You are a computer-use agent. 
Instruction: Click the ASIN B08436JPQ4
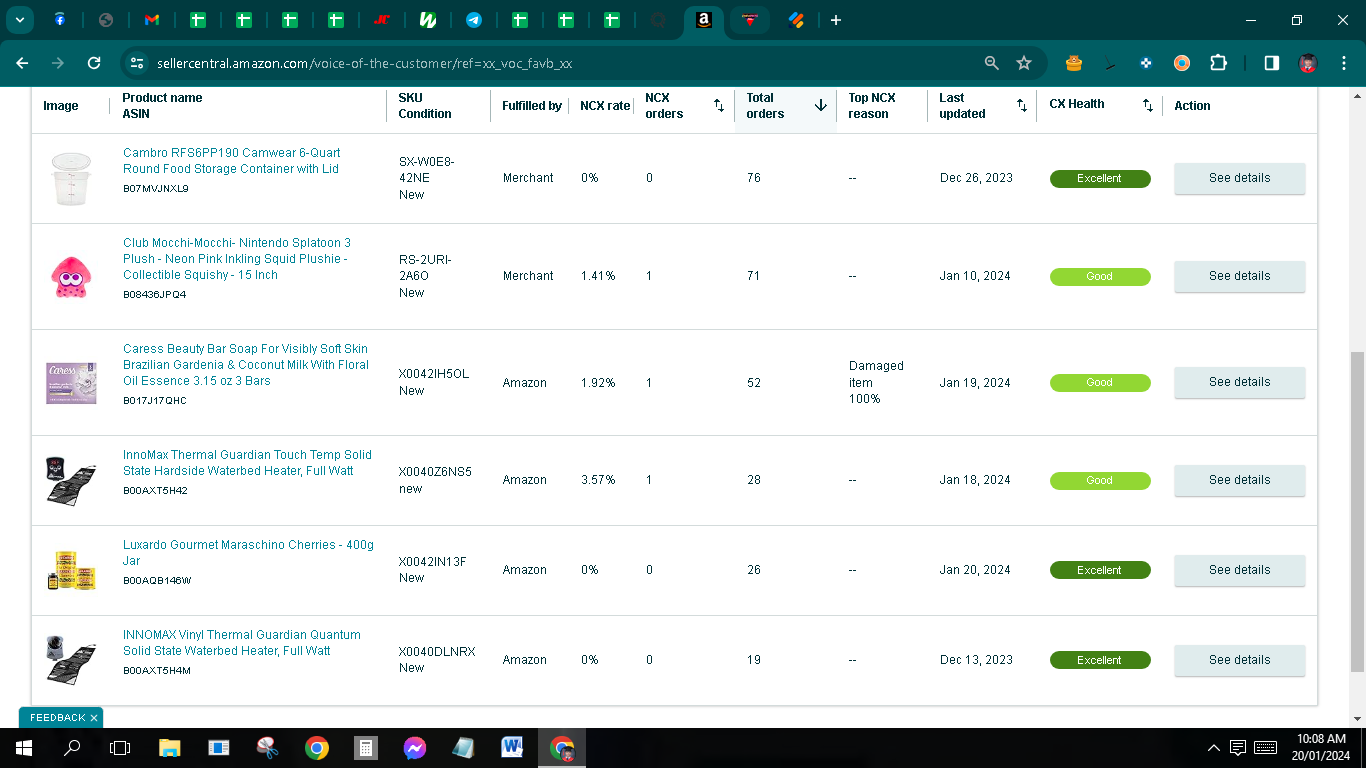[x=155, y=295]
